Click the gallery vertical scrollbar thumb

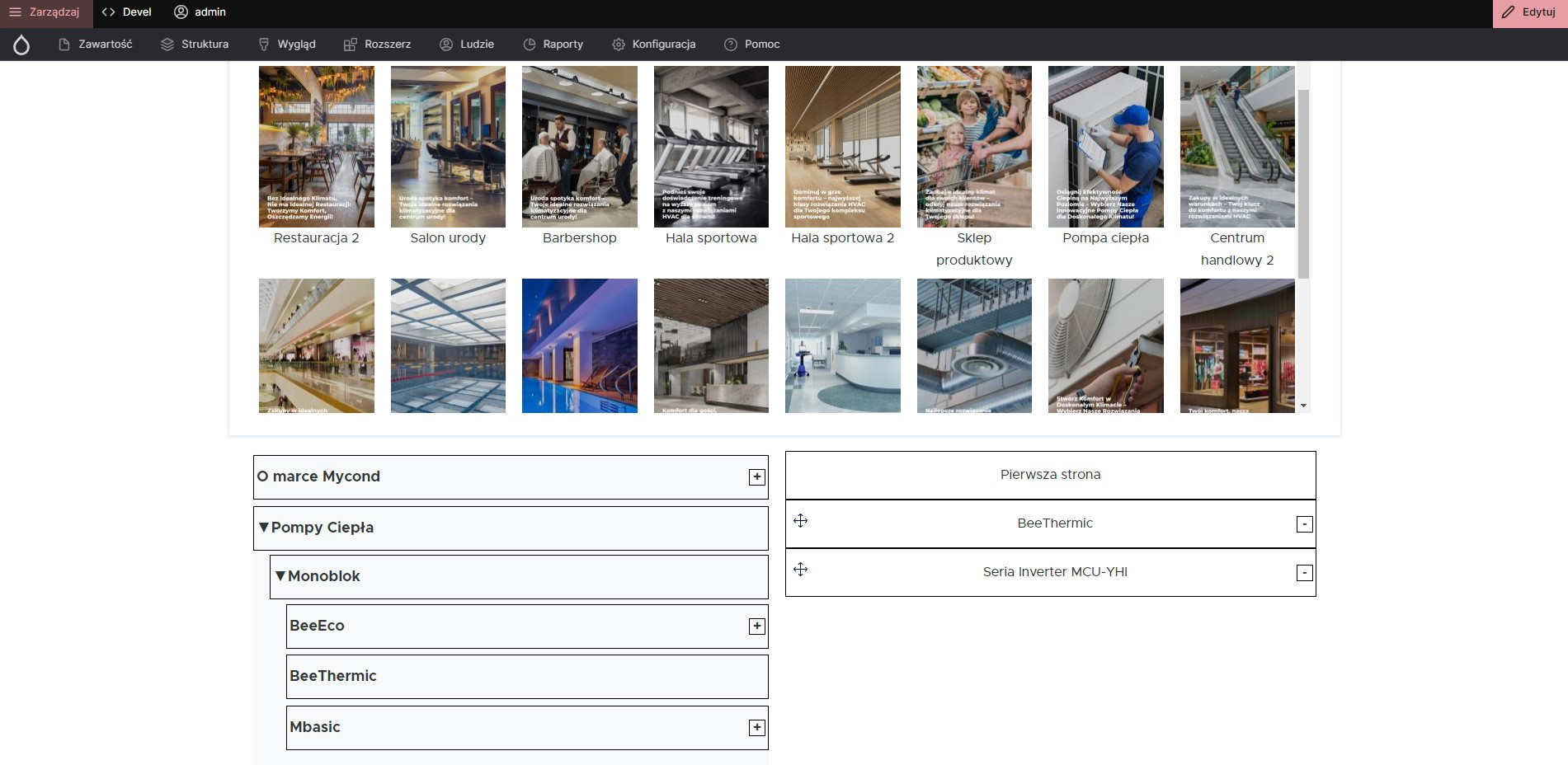[1303, 183]
